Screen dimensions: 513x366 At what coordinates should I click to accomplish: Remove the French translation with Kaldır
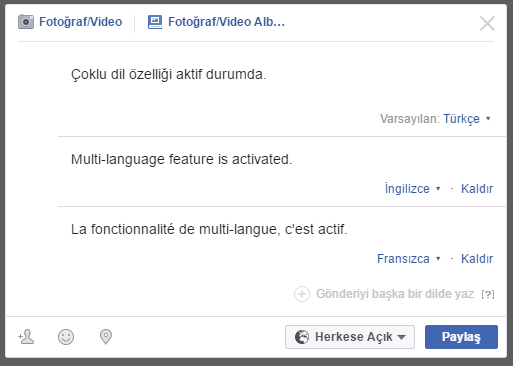coord(477,259)
